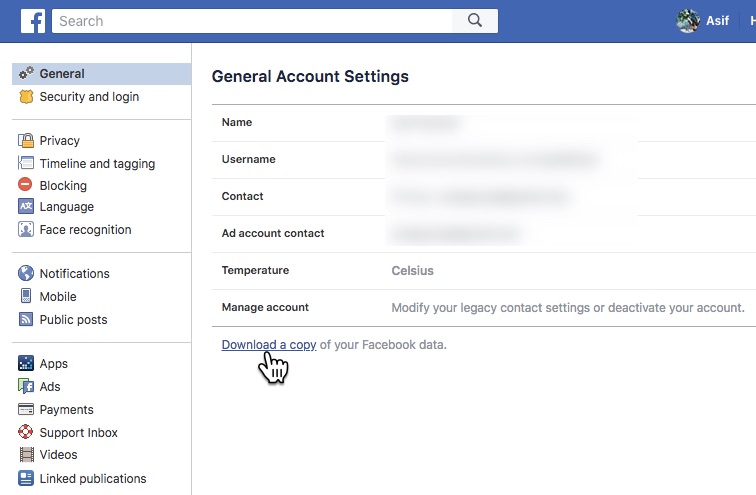Edit the Contact row
Screen dimensions: 756x495
484,197
